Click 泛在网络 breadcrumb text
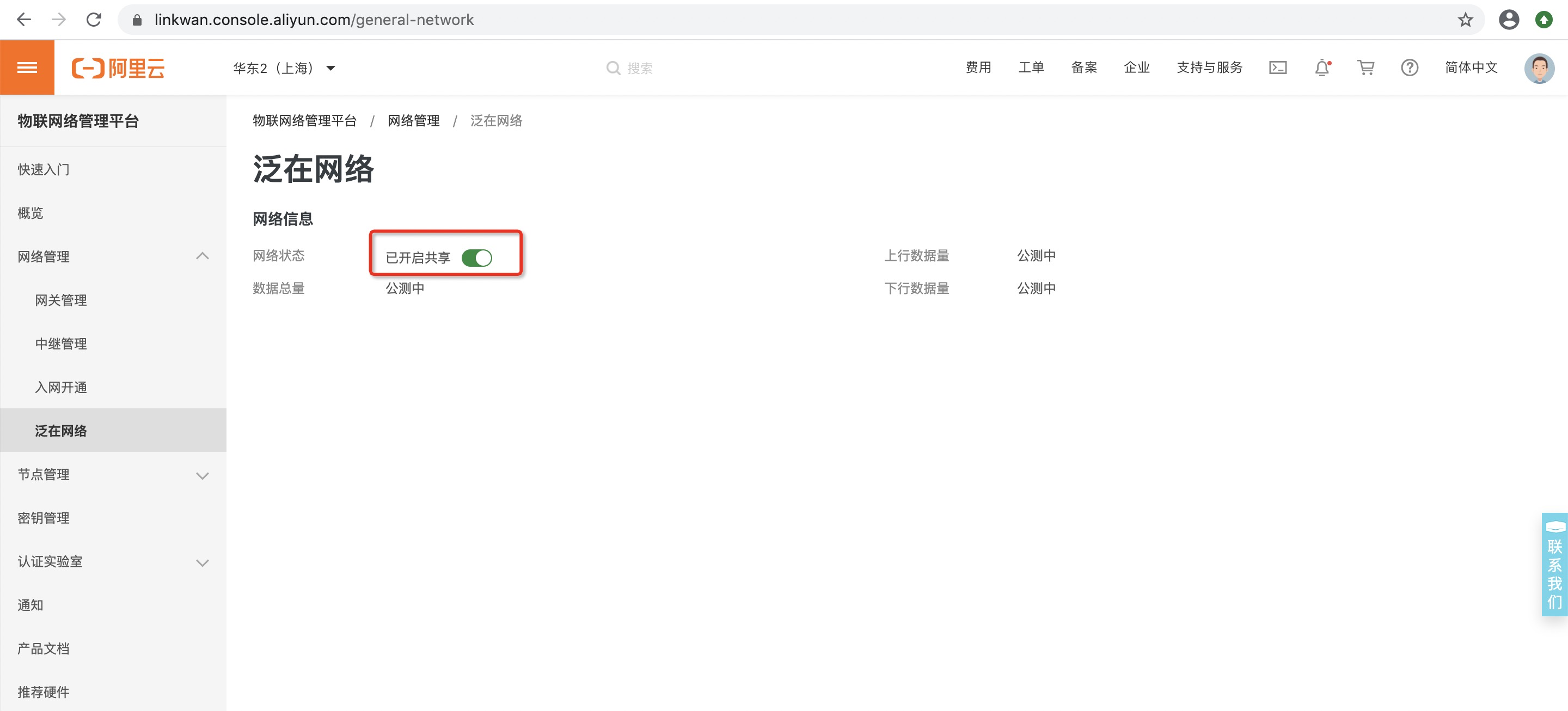 coord(496,120)
